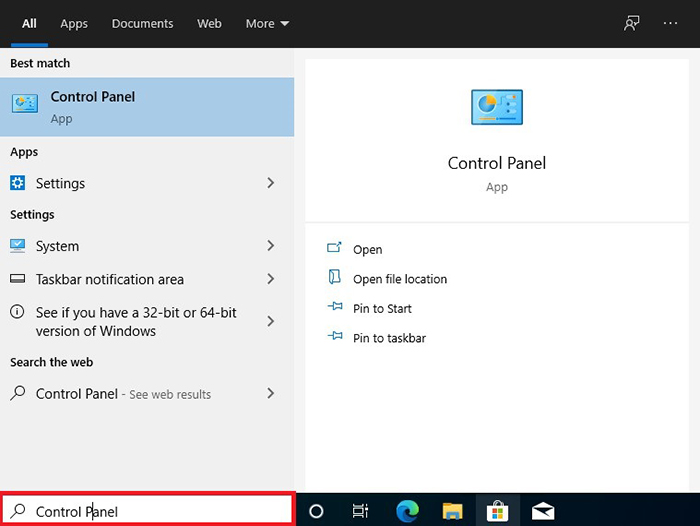The width and height of the screenshot is (700, 526).
Task: Expand the Settings app result arrow
Action: 271,183
